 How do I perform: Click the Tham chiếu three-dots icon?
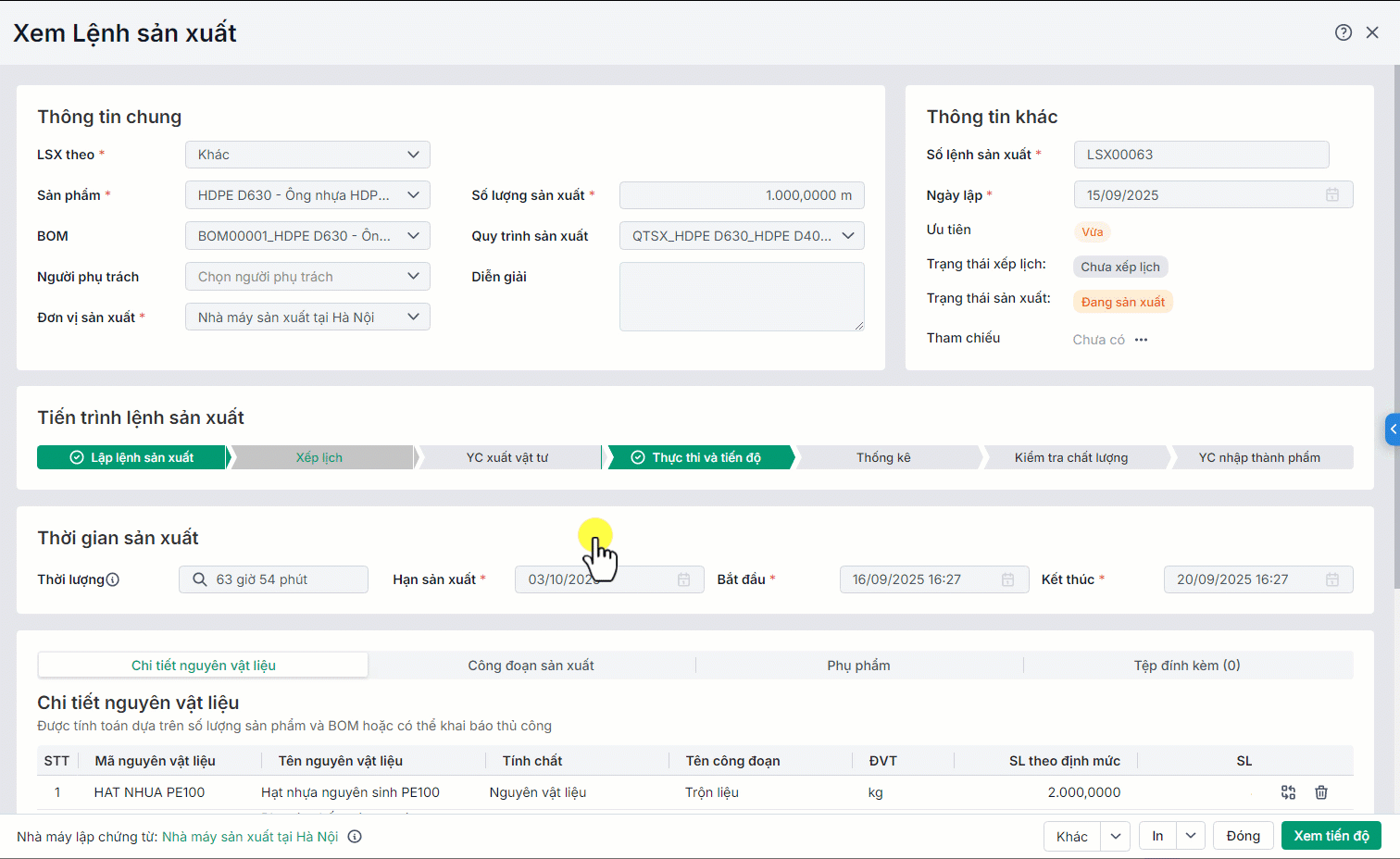coord(1141,340)
